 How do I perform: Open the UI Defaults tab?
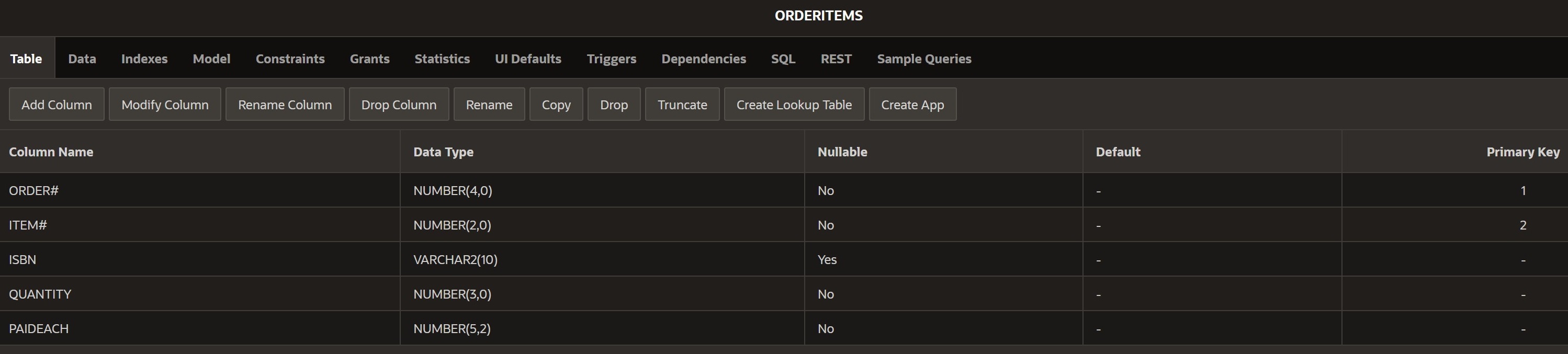[x=528, y=59]
